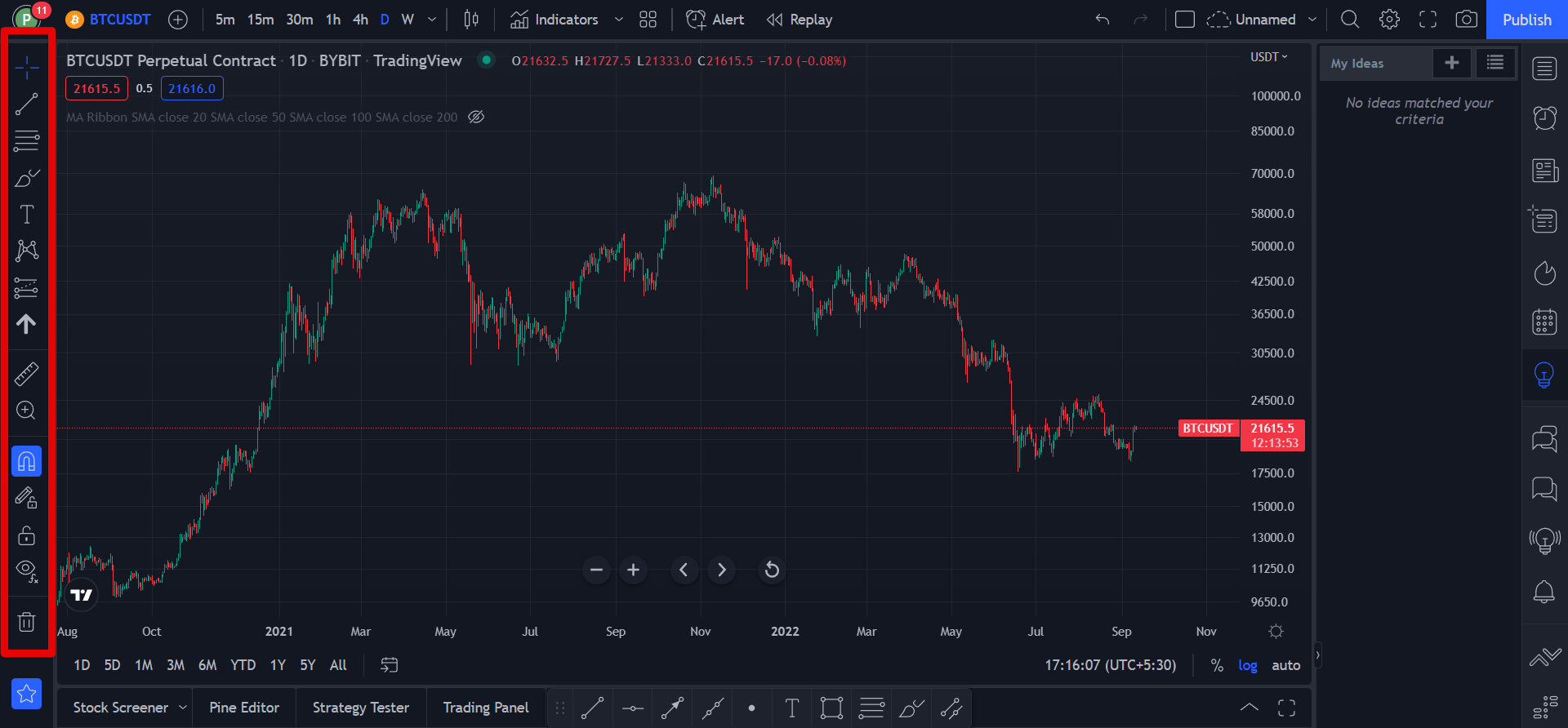Click the Publish button
This screenshot has width=1568, height=728.
pyautogui.click(x=1527, y=20)
